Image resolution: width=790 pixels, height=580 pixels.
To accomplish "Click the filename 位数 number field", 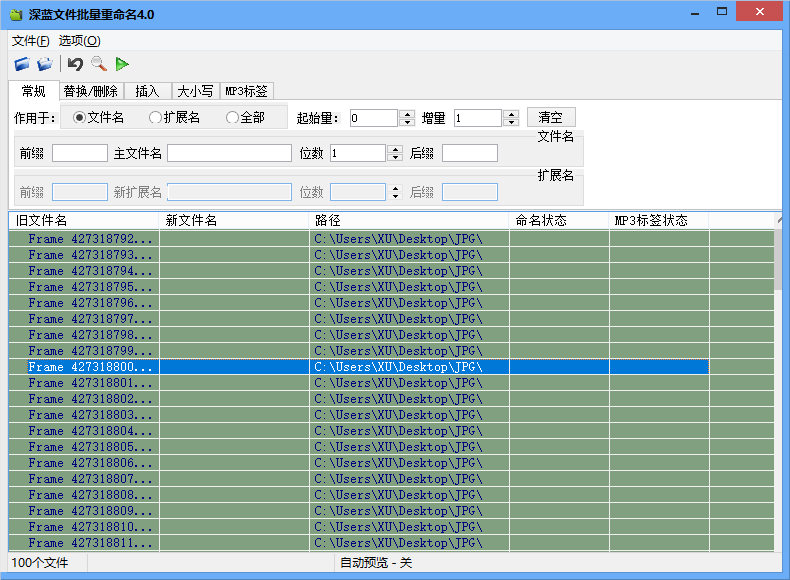I will 358,153.
